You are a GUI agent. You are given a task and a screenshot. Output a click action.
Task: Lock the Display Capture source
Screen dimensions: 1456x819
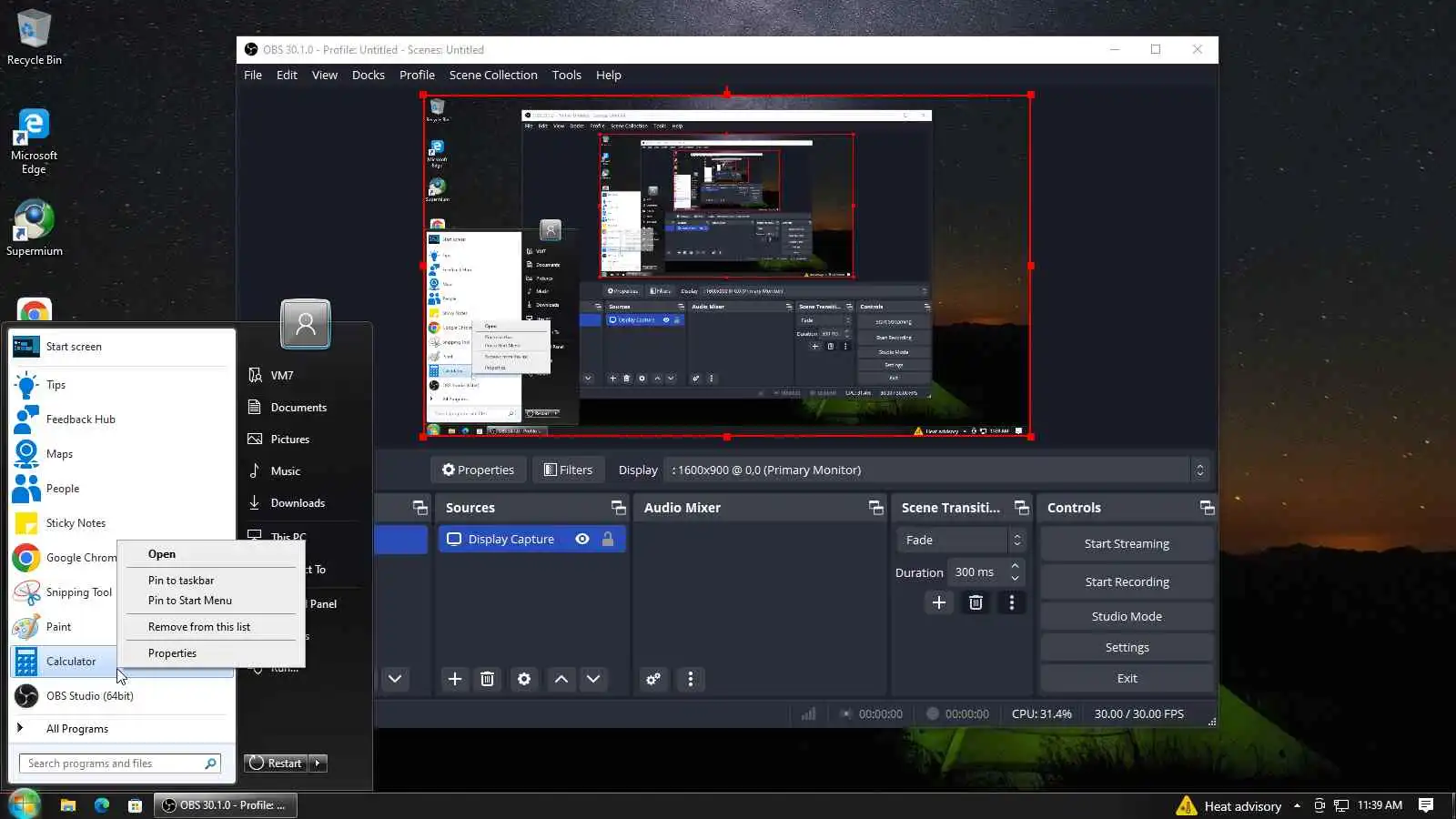pyautogui.click(x=608, y=540)
